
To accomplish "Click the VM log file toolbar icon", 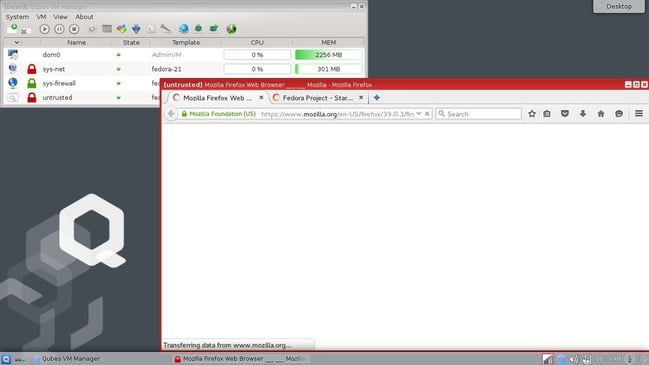I will (x=151, y=29).
